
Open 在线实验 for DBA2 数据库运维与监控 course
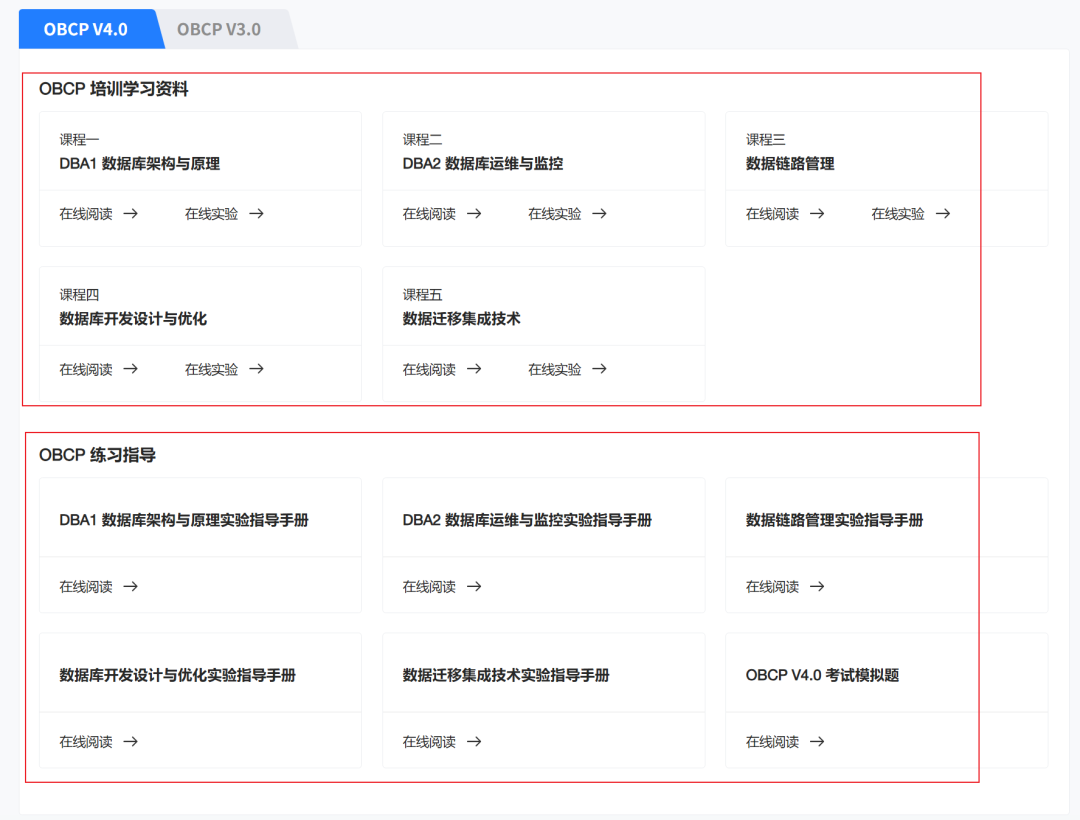[x=554, y=214]
